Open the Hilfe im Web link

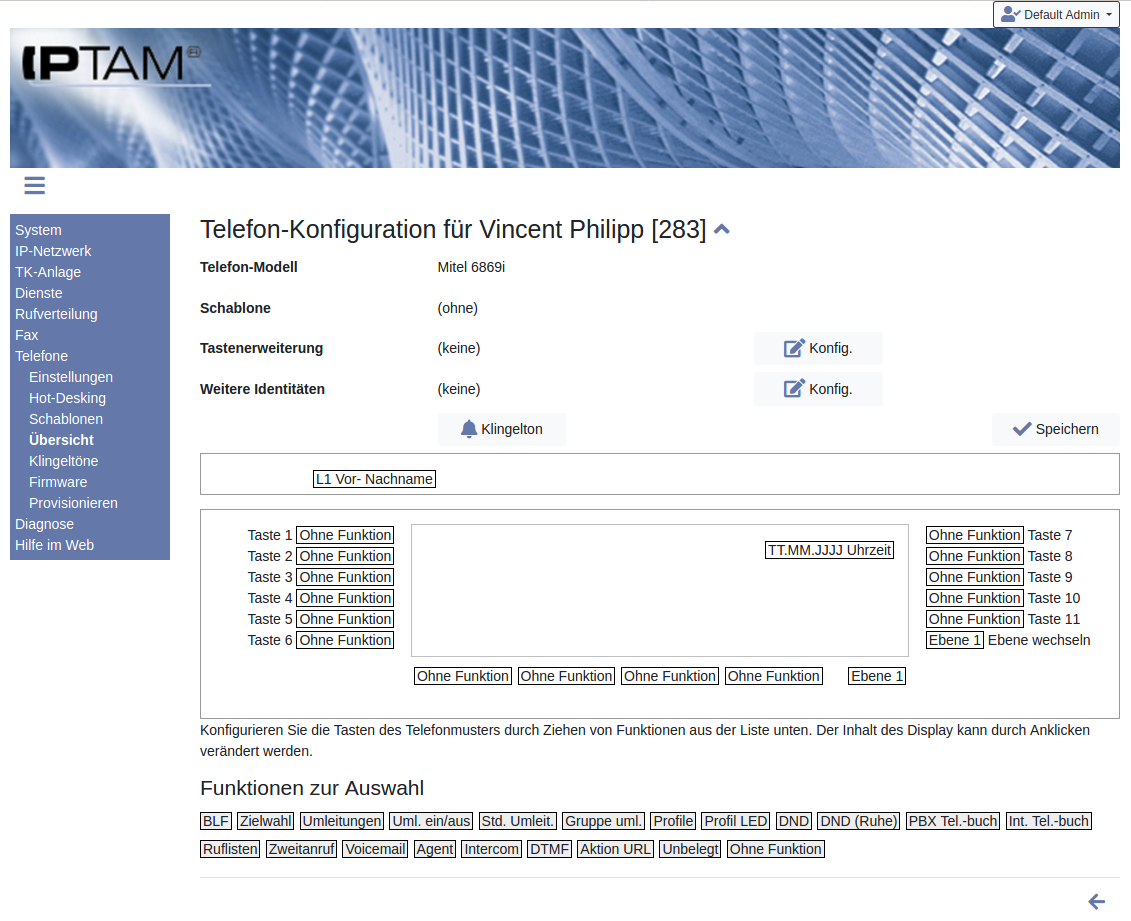coord(54,545)
